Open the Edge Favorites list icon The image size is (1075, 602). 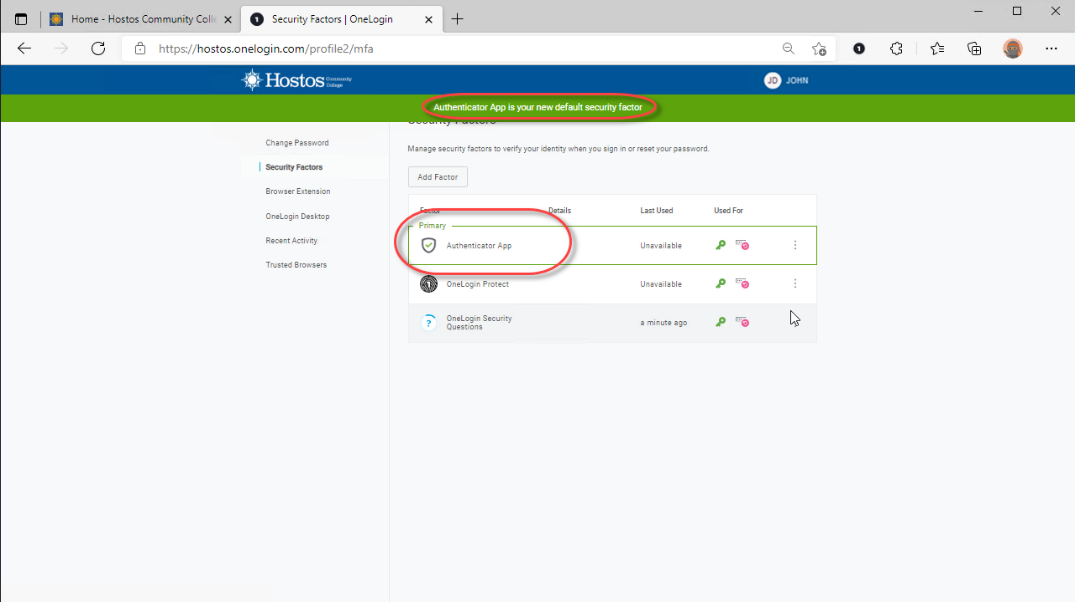(x=937, y=48)
